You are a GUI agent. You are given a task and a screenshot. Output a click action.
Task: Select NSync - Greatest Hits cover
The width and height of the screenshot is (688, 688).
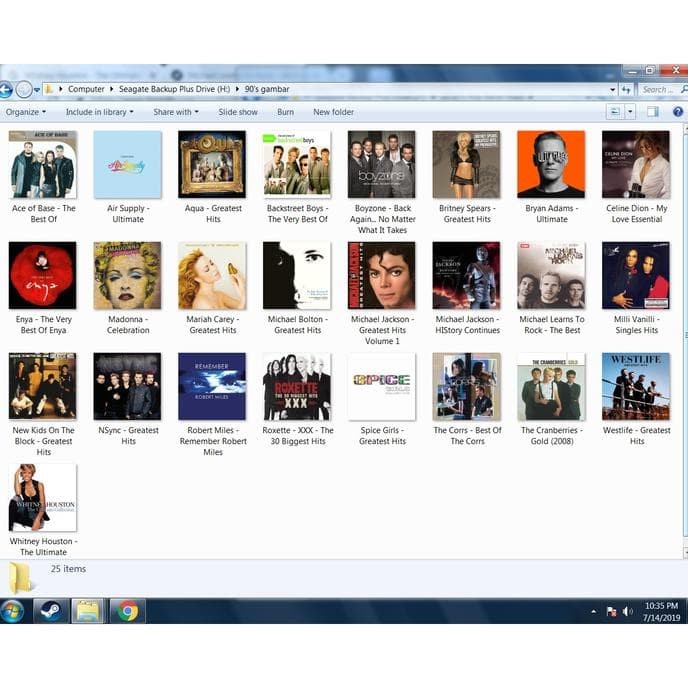(x=127, y=387)
